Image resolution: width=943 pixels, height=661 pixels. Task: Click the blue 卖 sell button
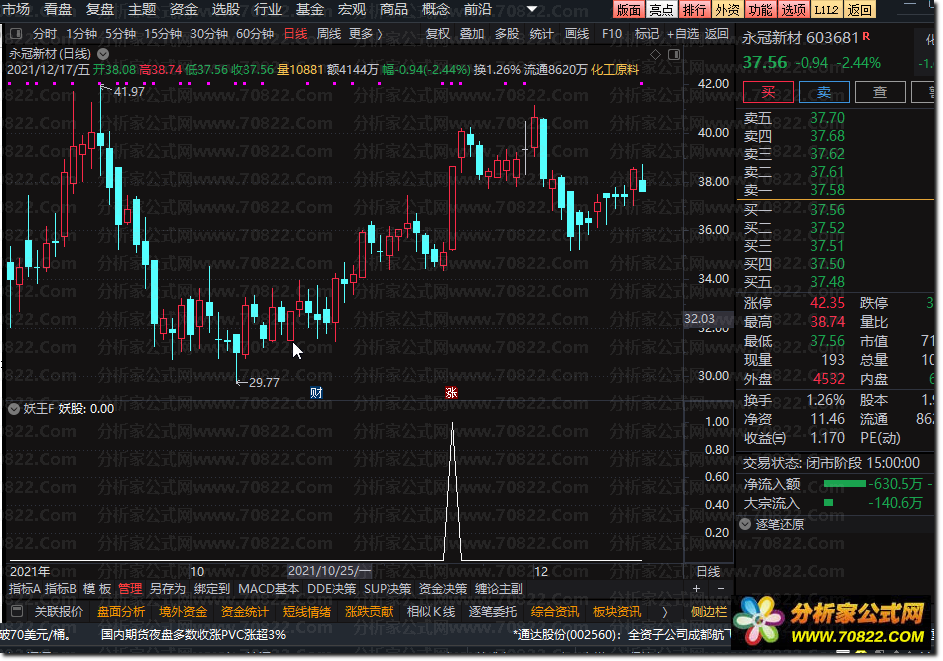pyautogui.click(x=824, y=92)
